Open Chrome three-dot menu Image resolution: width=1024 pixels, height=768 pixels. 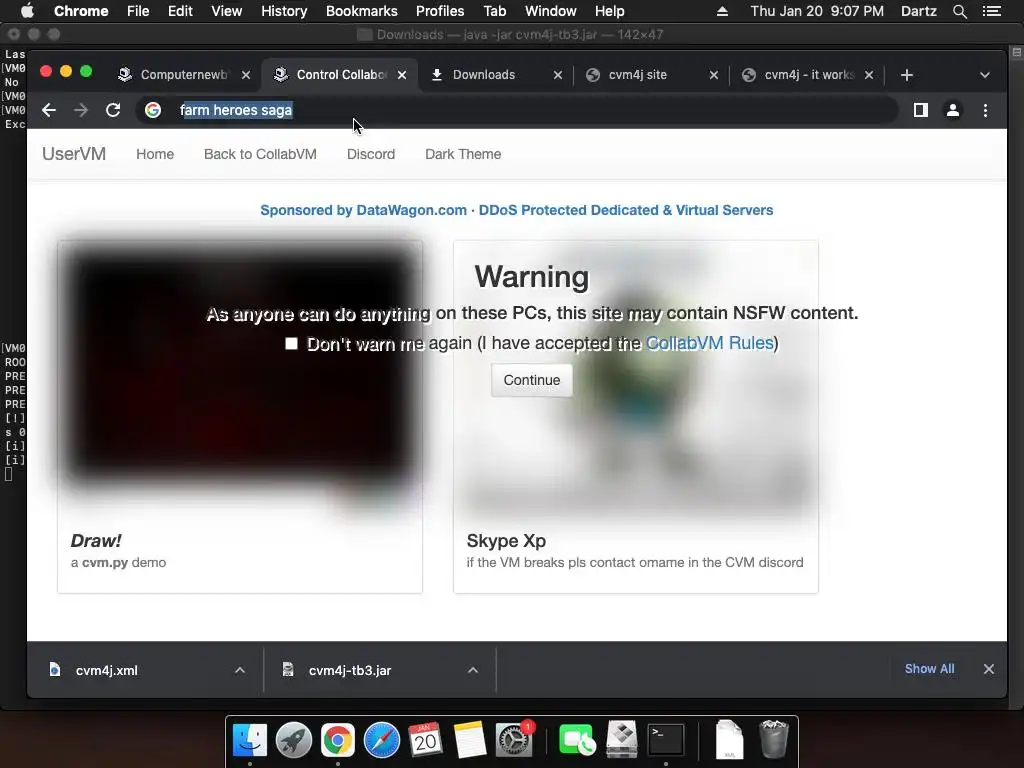pos(985,110)
